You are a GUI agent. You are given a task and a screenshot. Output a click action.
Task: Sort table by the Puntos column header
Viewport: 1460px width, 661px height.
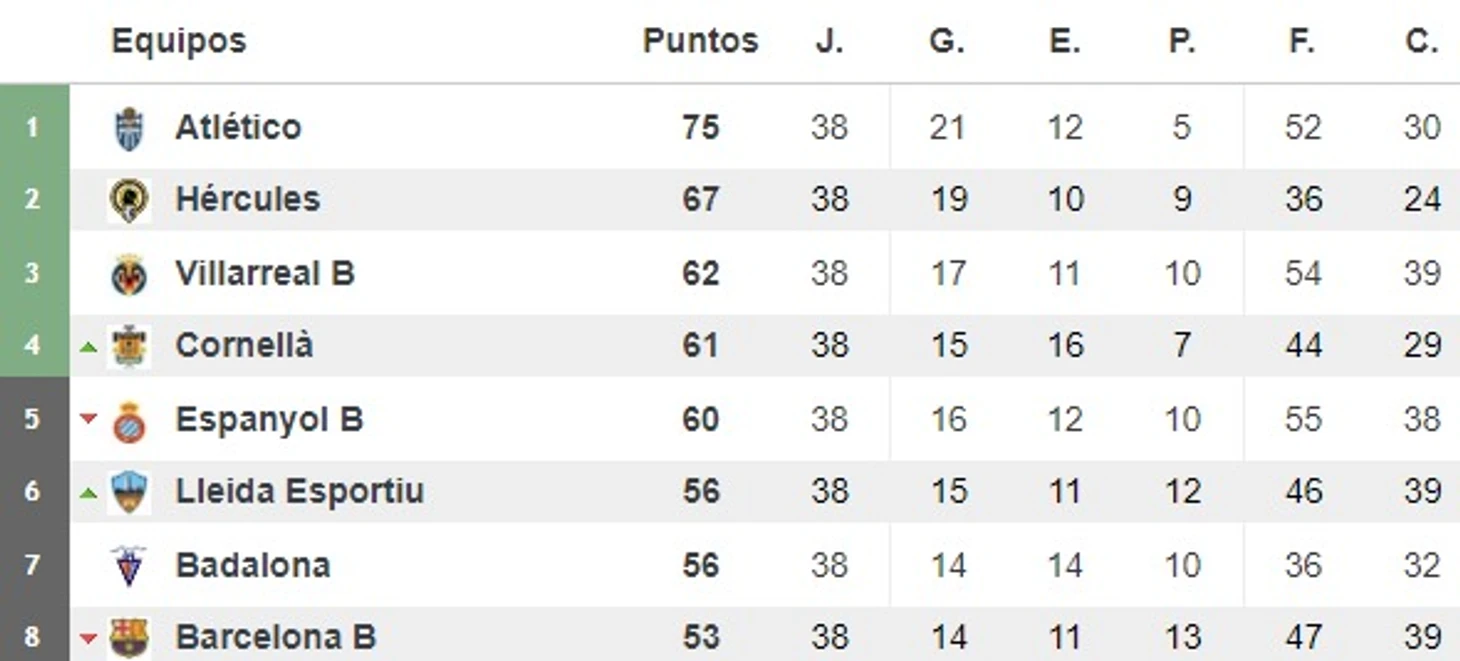click(700, 41)
